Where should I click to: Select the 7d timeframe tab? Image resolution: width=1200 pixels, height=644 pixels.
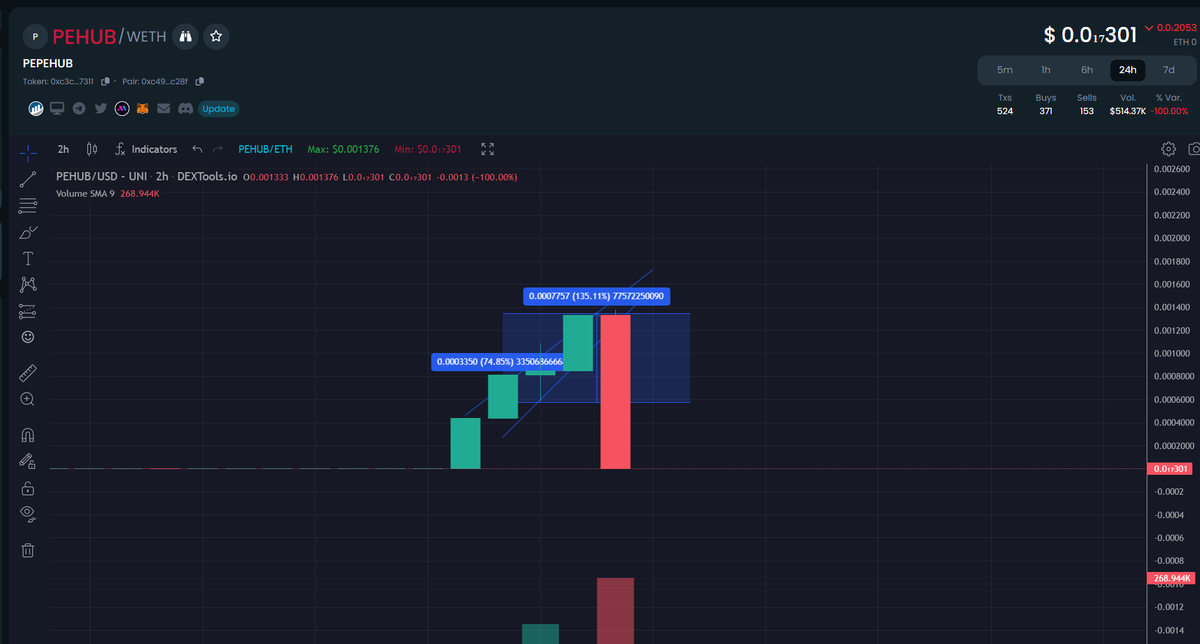[1169, 70]
